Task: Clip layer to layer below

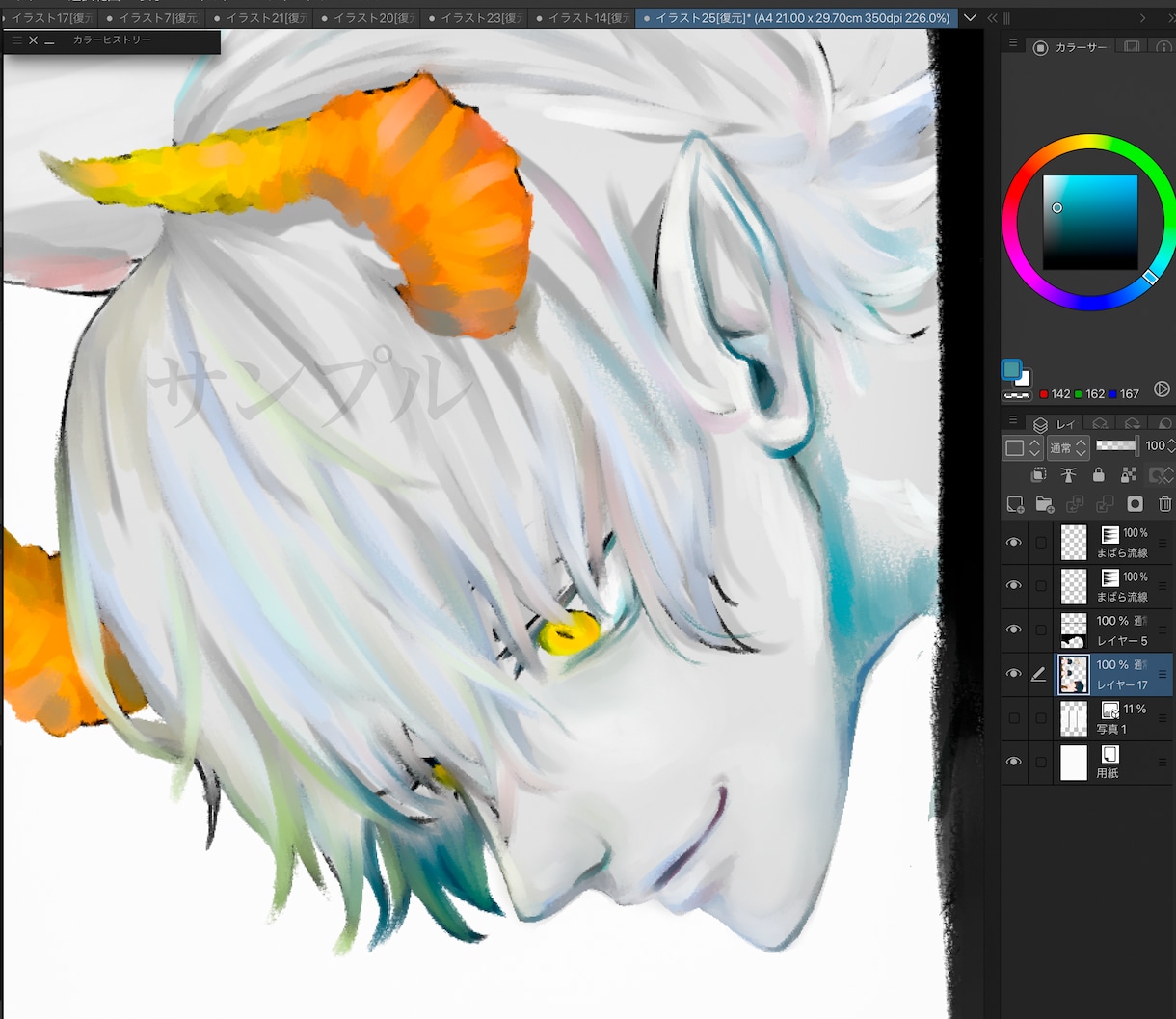Action: coord(1038,475)
